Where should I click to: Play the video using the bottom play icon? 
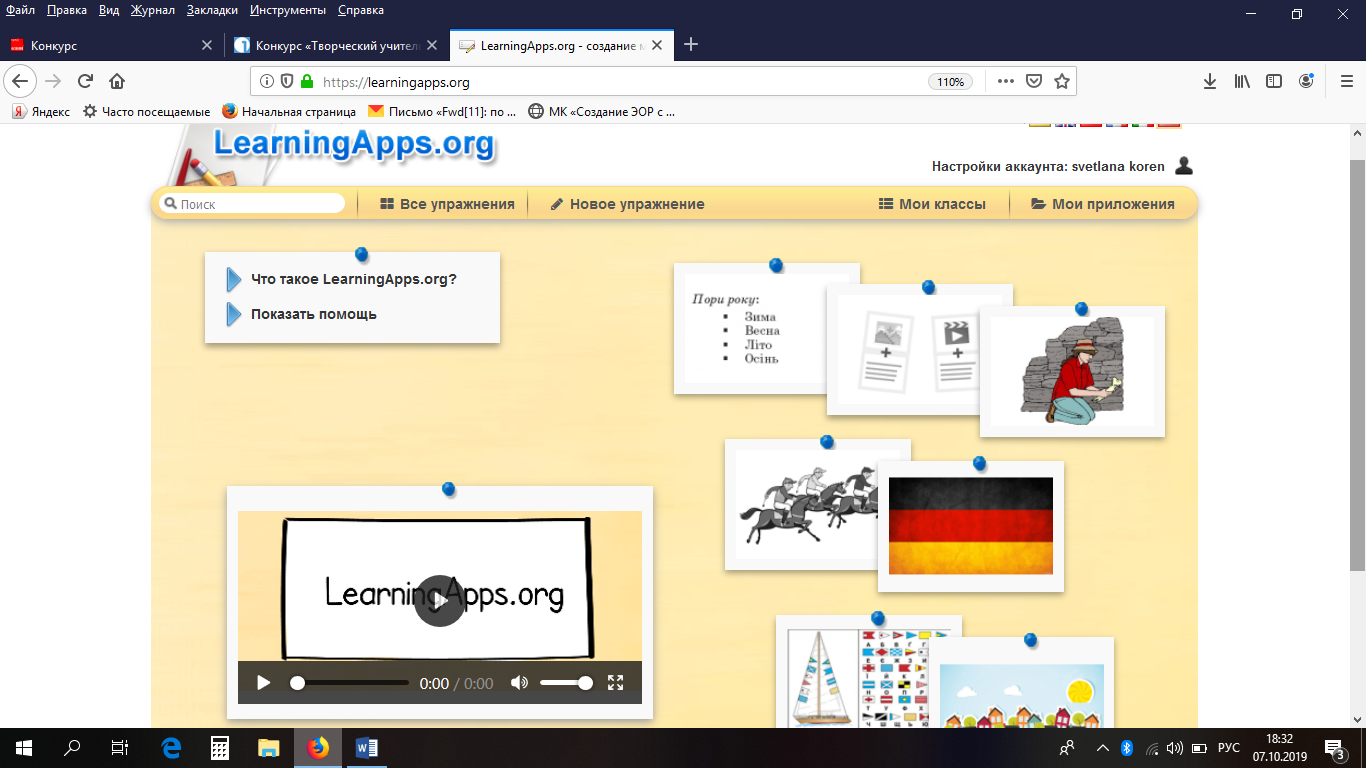click(264, 683)
